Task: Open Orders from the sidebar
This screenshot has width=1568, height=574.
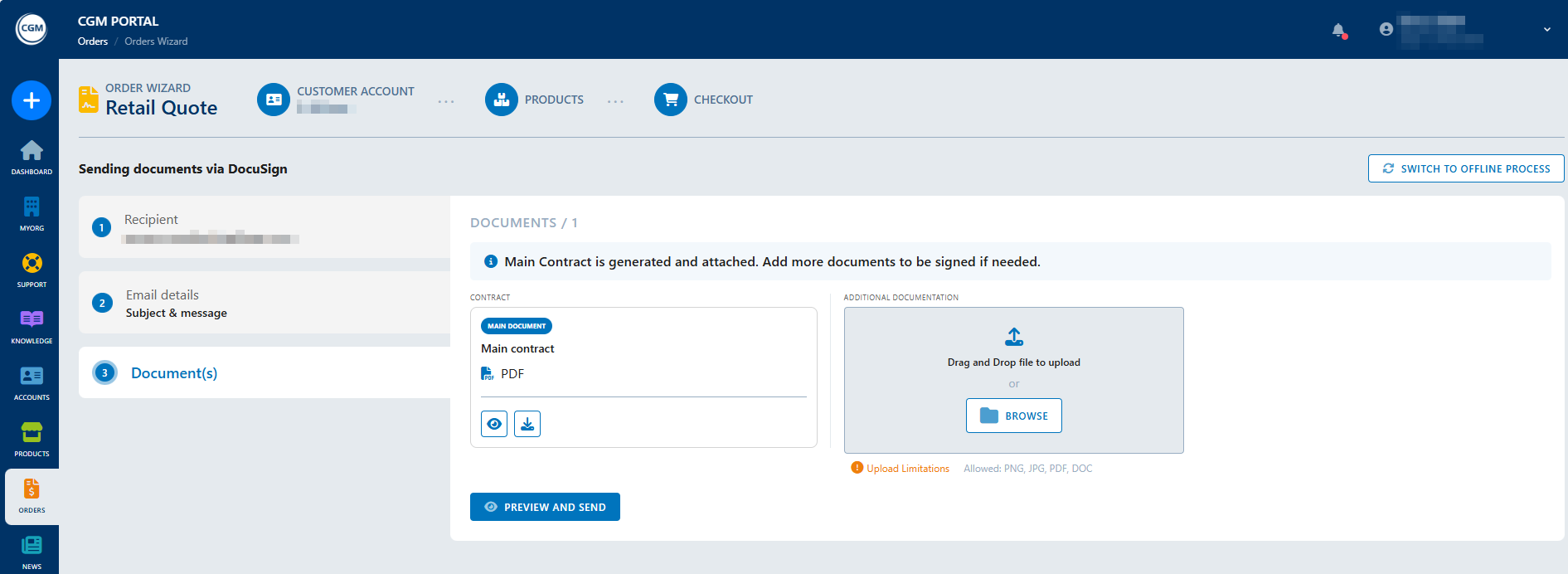Action: (32, 496)
